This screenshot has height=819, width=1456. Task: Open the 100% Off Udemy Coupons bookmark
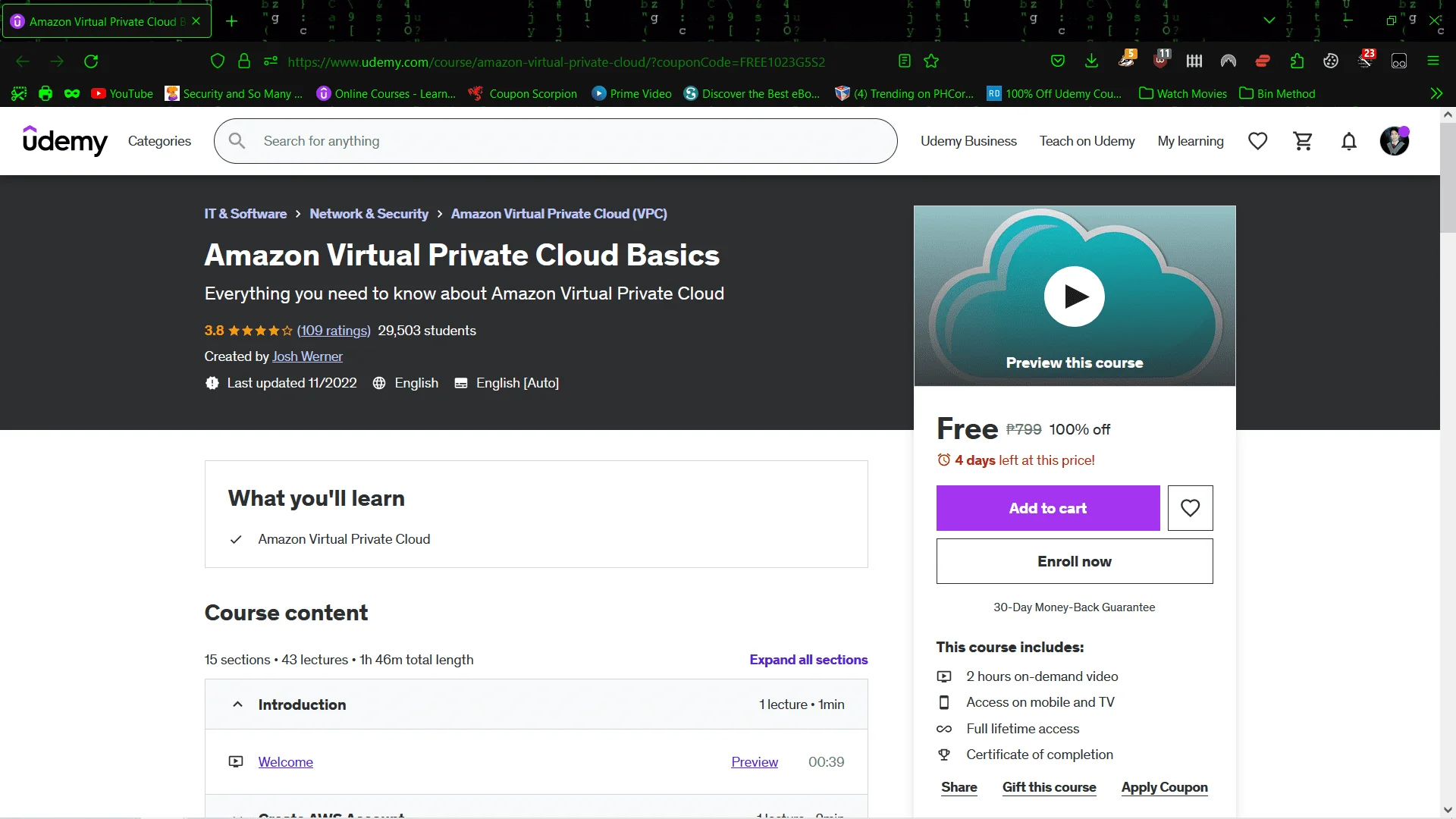coord(1054,94)
